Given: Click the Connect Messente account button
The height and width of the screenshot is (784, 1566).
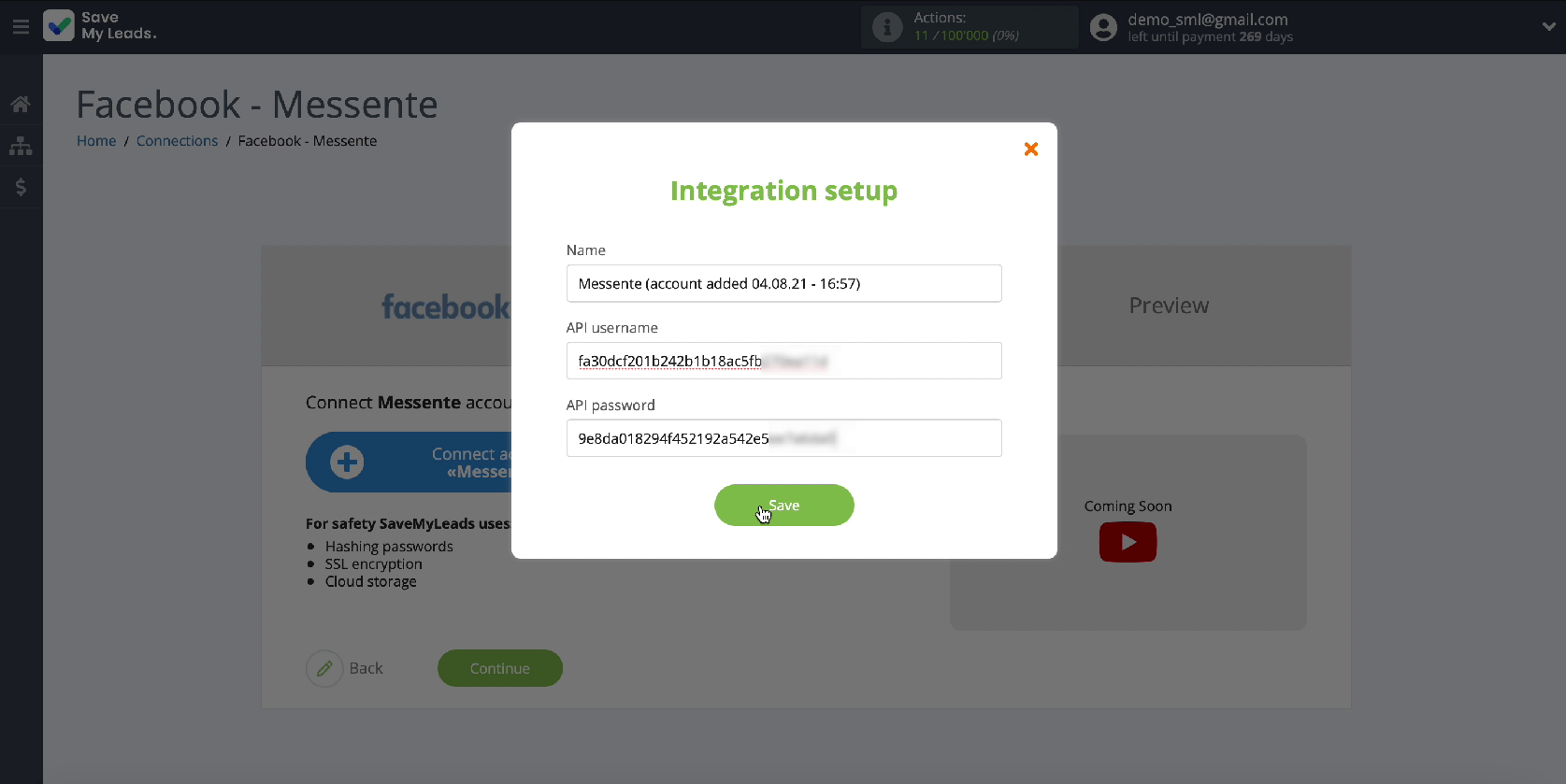Looking at the screenshot, I should click(409, 462).
